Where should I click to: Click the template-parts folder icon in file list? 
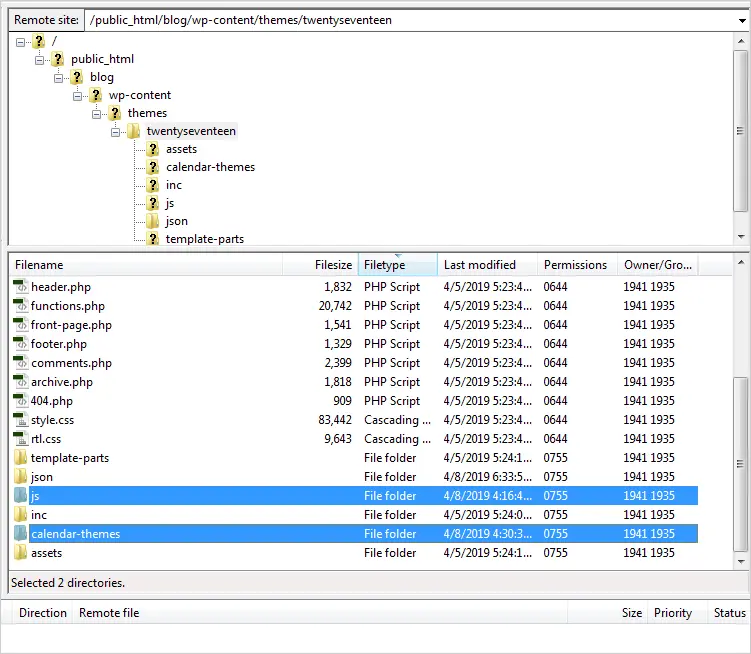coord(21,458)
